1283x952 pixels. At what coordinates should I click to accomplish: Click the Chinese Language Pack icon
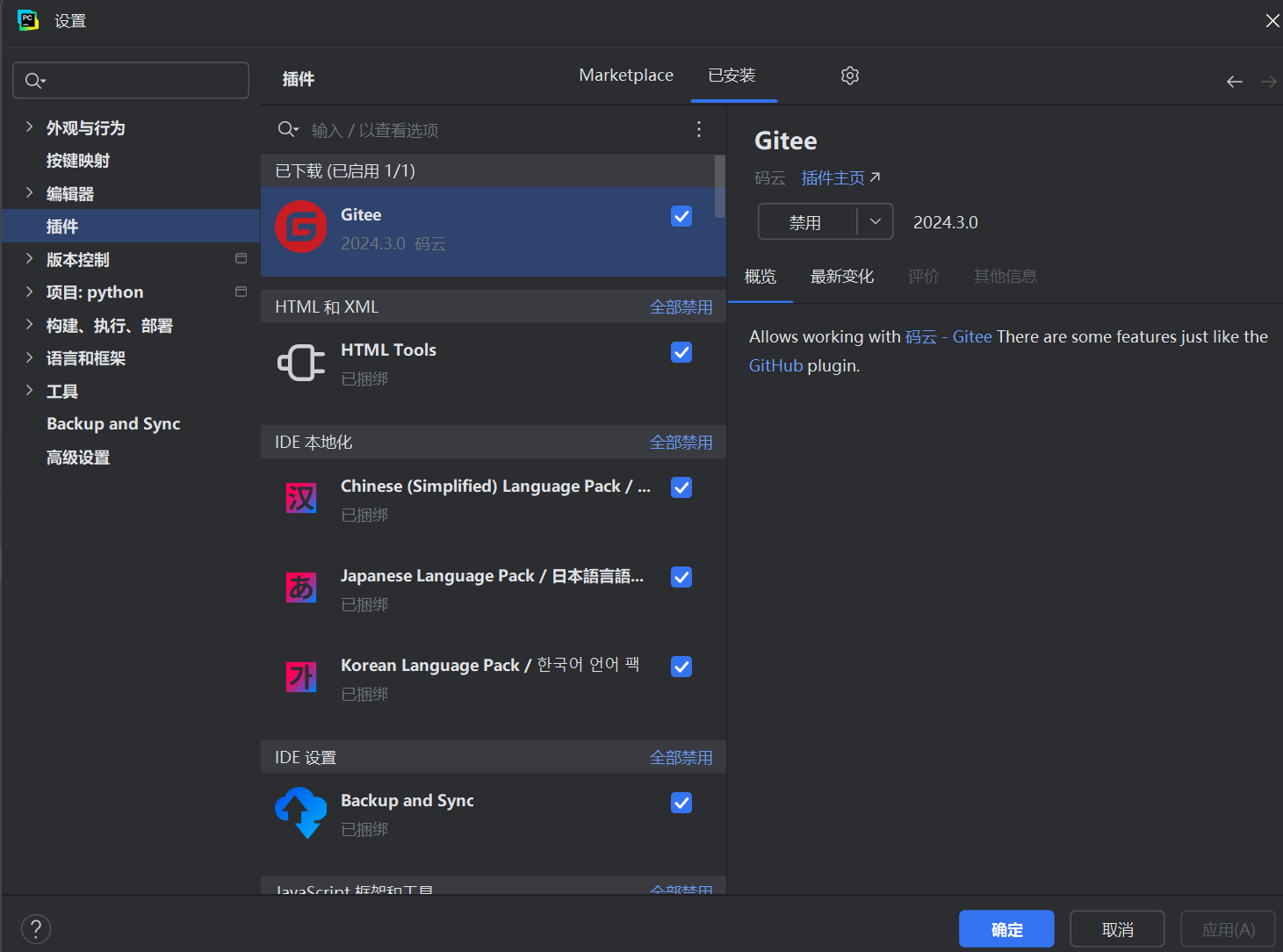pyautogui.click(x=301, y=498)
